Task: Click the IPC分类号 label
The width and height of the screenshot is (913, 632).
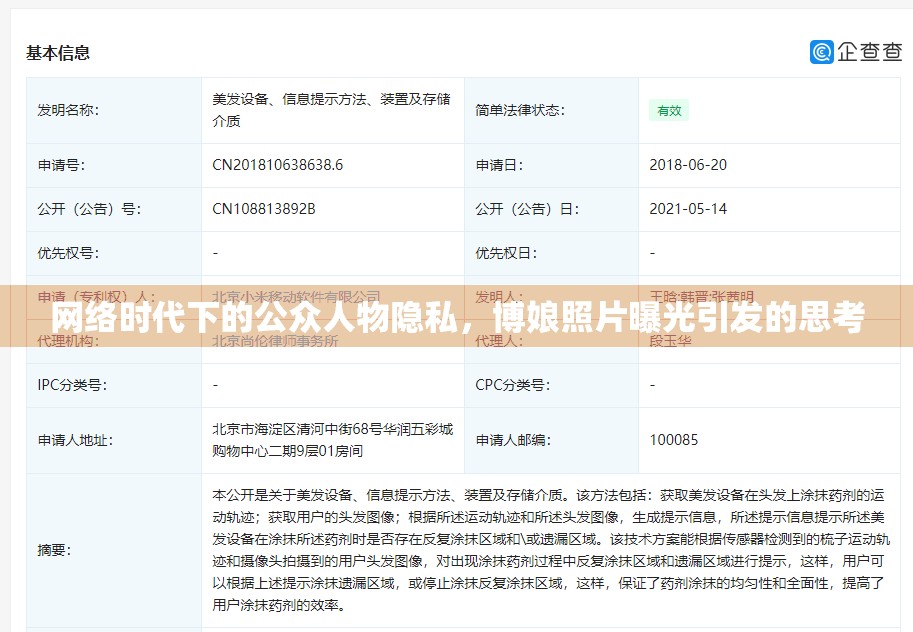Action: point(72,385)
